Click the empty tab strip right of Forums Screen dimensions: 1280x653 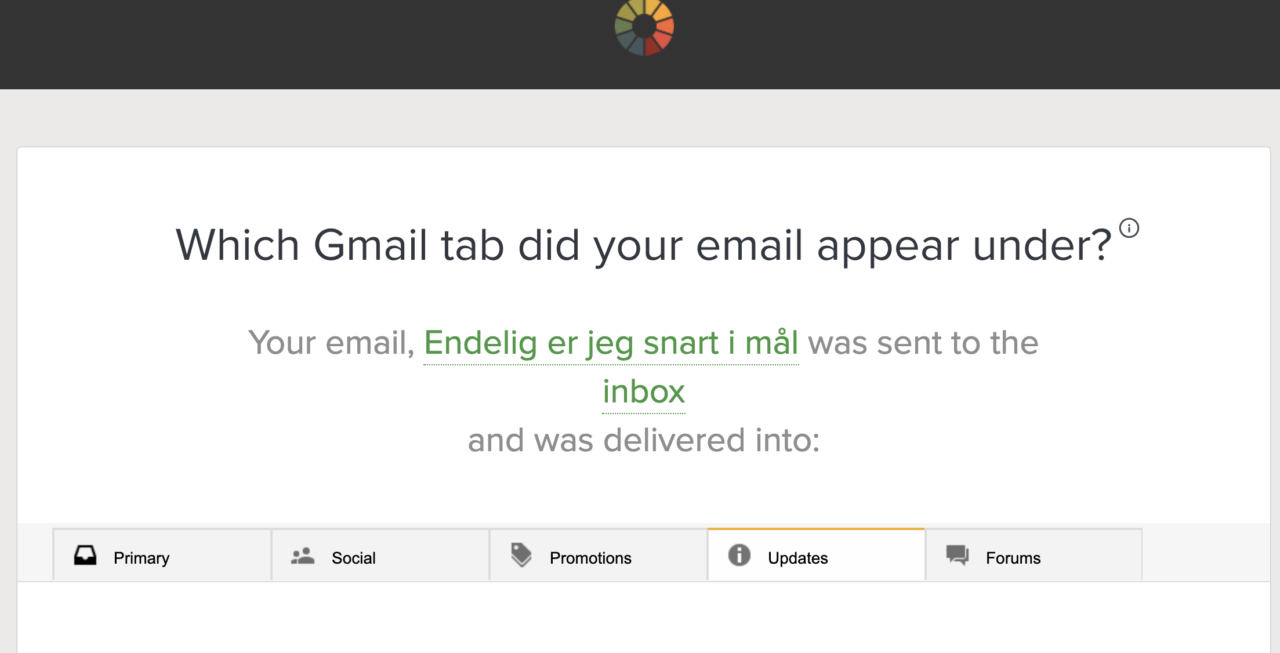[1205, 552]
